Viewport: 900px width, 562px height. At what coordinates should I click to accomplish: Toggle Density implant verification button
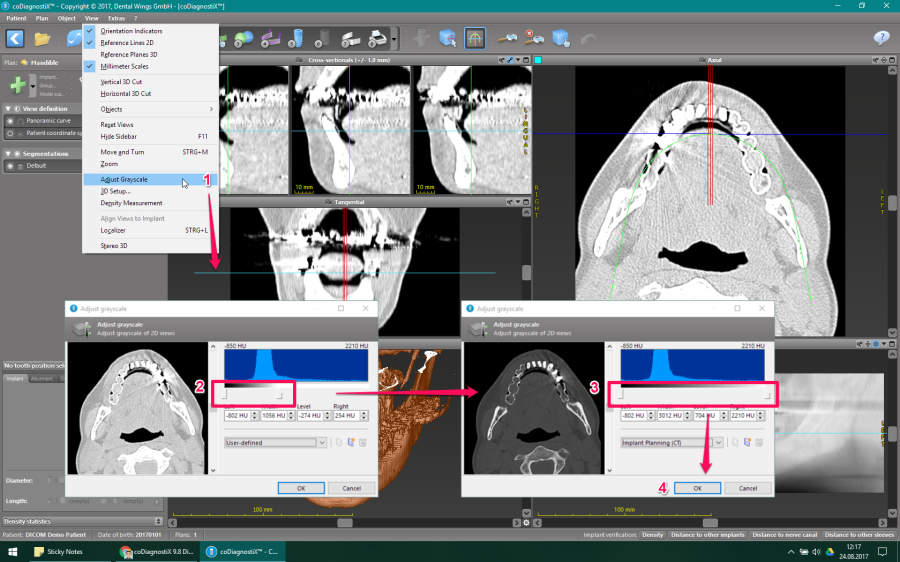pos(653,535)
